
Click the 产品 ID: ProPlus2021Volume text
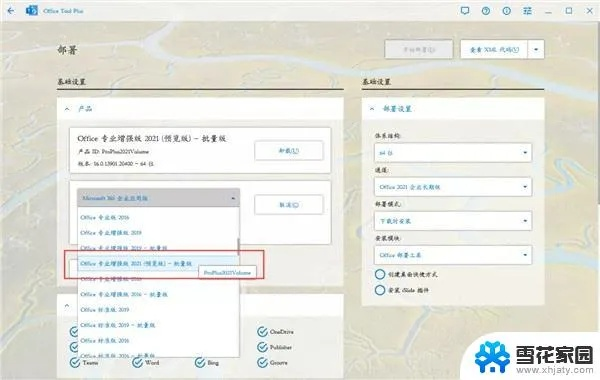(x=113, y=152)
